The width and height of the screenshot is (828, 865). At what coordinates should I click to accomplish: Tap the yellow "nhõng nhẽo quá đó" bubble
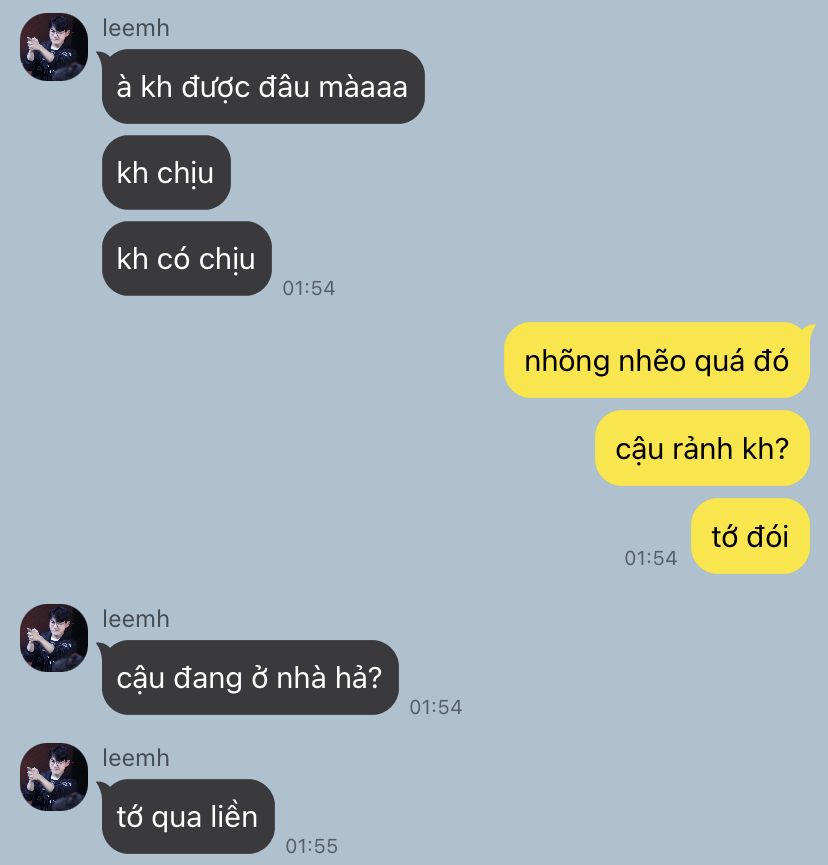click(656, 360)
